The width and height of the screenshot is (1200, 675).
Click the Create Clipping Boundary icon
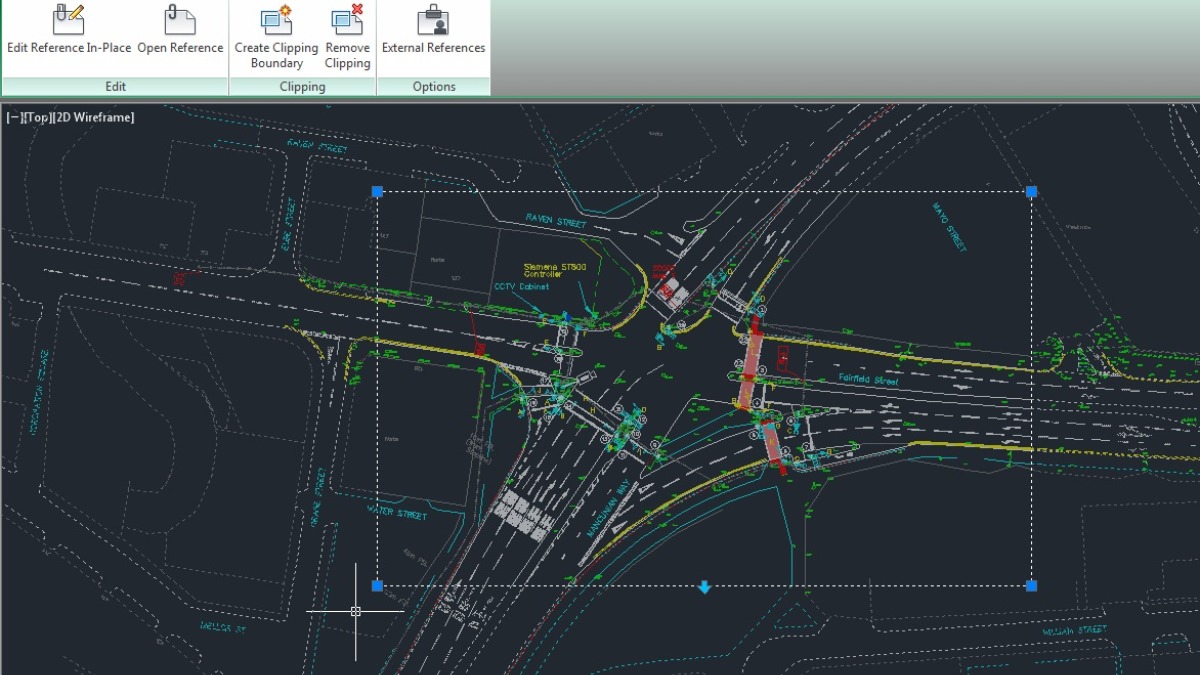276,18
